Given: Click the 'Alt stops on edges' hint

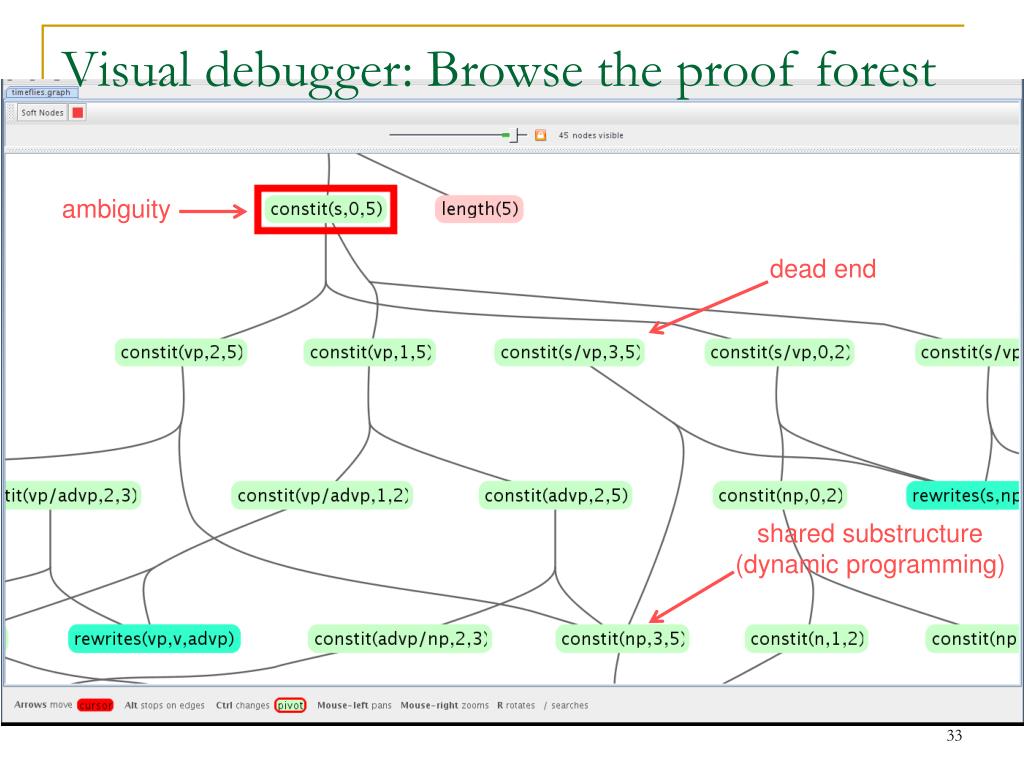Looking at the screenshot, I should point(165,705).
